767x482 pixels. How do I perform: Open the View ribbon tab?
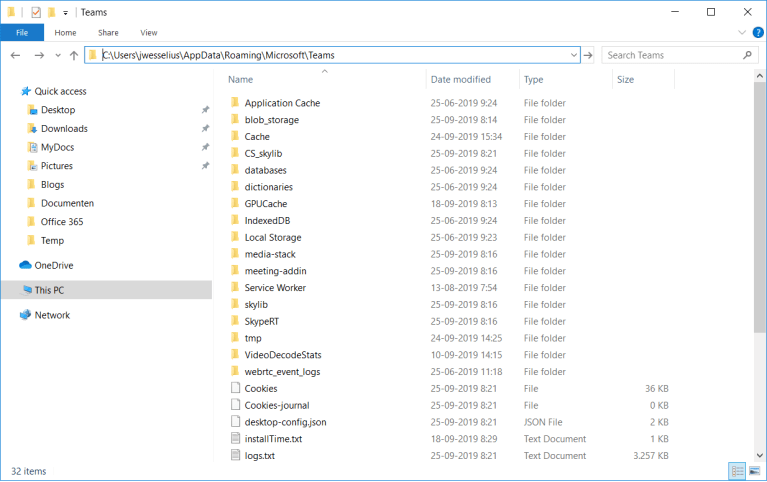(148, 33)
